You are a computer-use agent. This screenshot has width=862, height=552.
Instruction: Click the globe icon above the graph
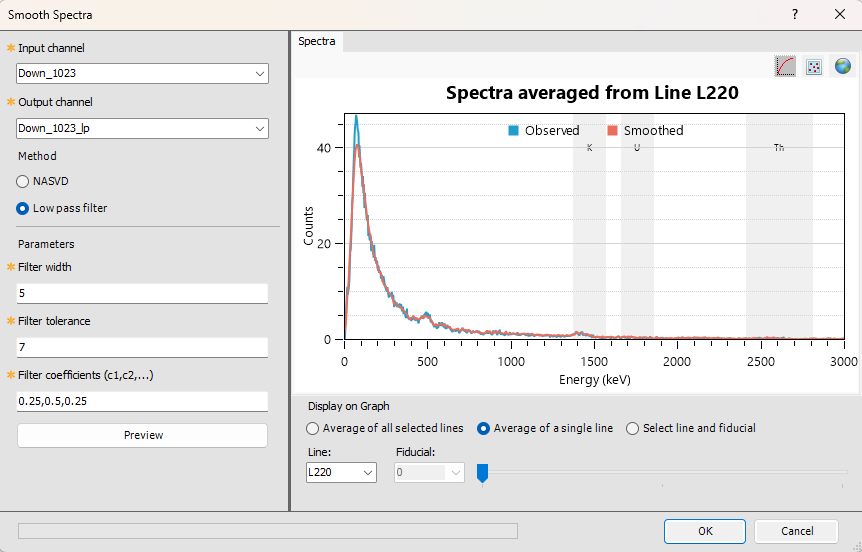(x=843, y=66)
